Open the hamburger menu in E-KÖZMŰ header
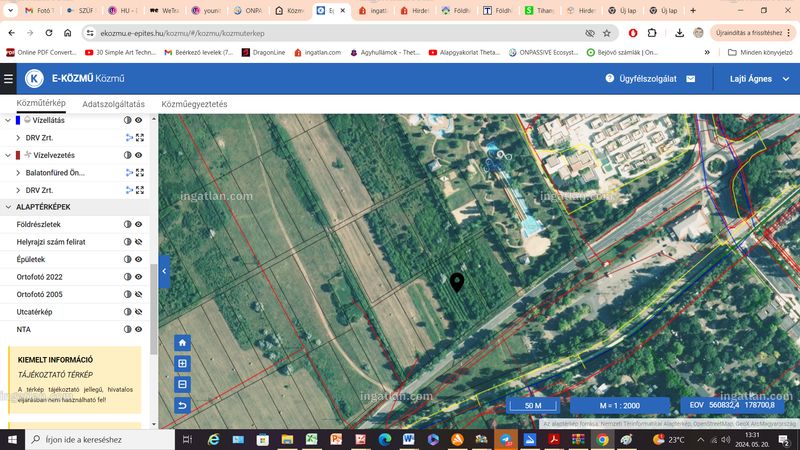Viewport: 800px width, 450px height. tap(8, 79)
